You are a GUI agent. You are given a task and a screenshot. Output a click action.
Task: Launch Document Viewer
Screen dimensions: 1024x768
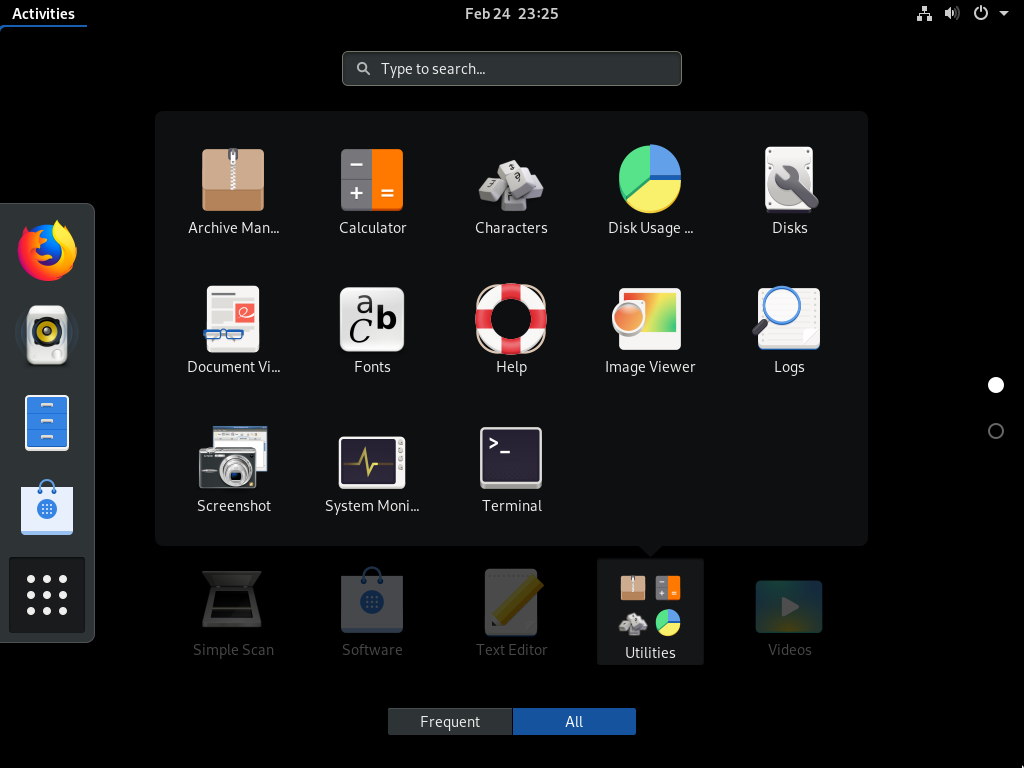(233, 330)
